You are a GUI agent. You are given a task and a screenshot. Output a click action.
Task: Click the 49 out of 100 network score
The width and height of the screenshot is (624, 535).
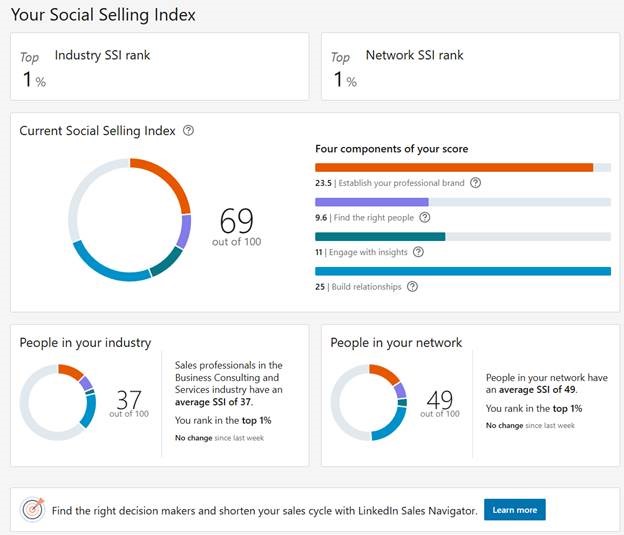click(x=440, y=404)
